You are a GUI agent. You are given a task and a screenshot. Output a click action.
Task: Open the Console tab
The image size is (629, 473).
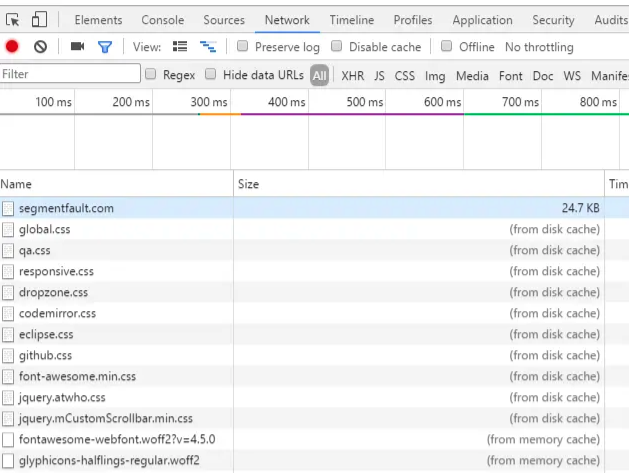[x=162, y=20]
